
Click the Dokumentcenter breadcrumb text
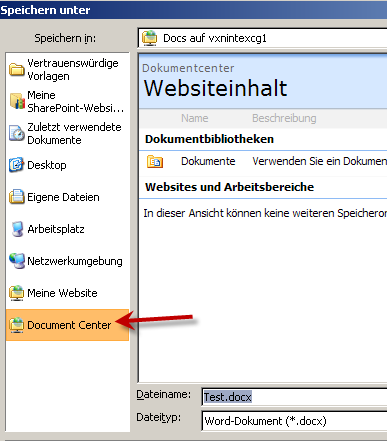188,68
